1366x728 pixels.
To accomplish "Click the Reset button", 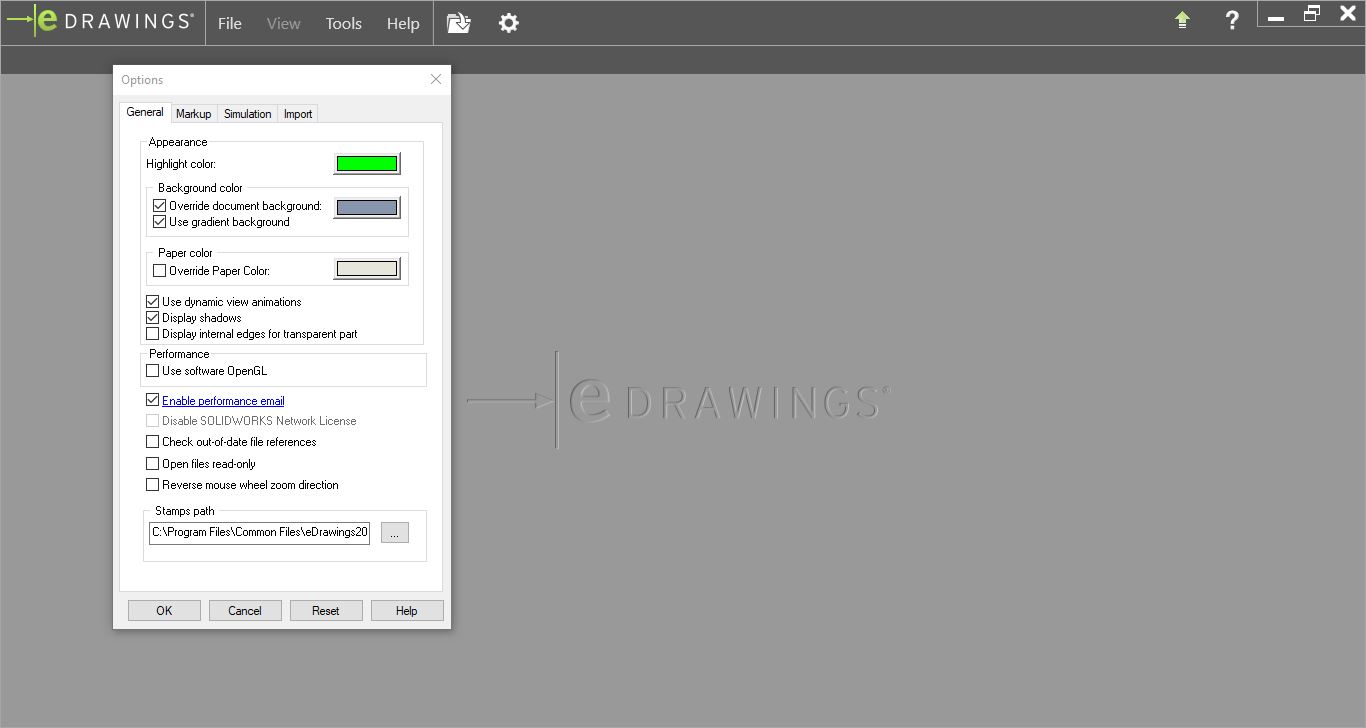I will click(x=326, y=611).
